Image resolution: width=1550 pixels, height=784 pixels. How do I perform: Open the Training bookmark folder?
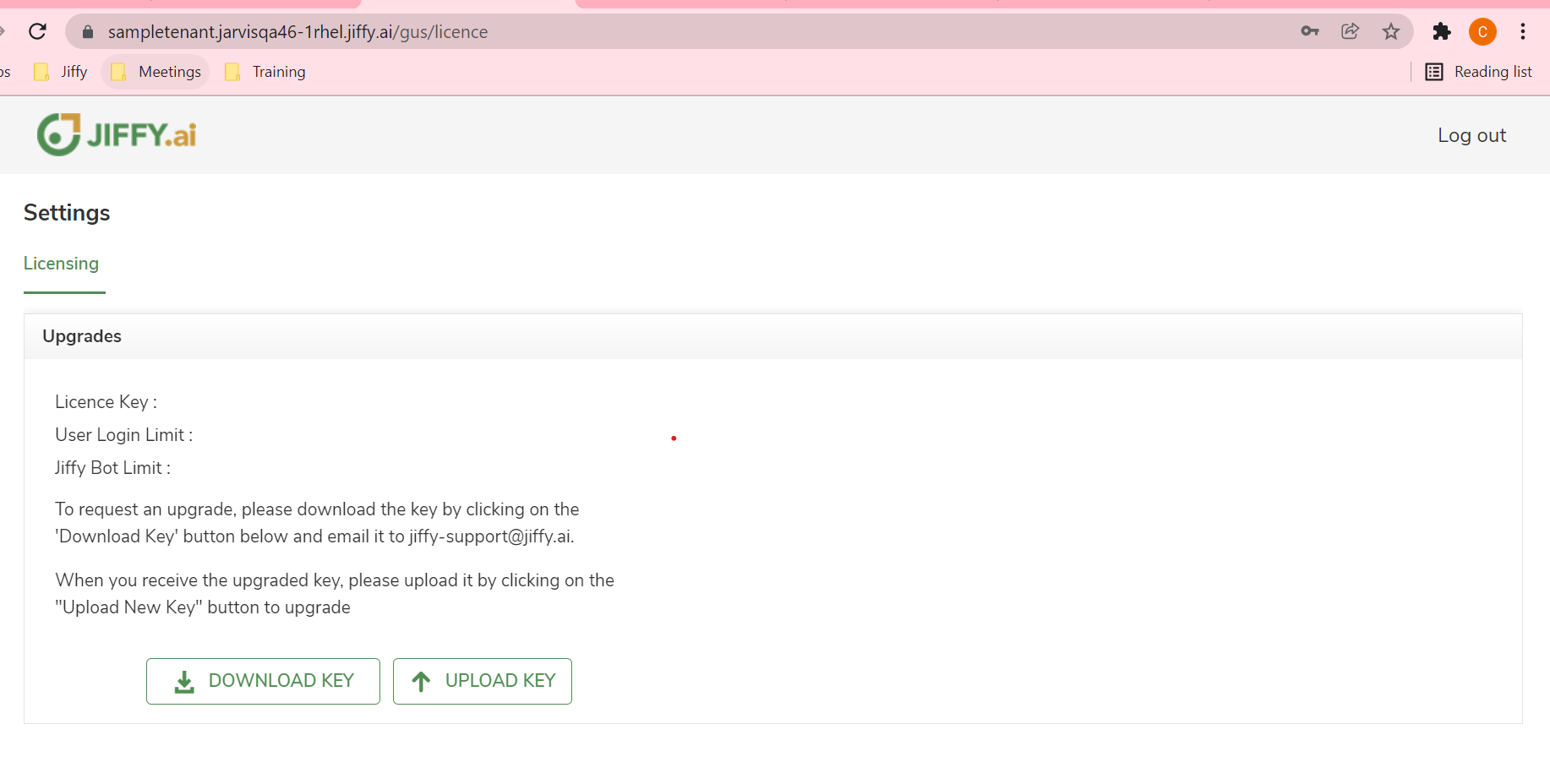(265, 72)
